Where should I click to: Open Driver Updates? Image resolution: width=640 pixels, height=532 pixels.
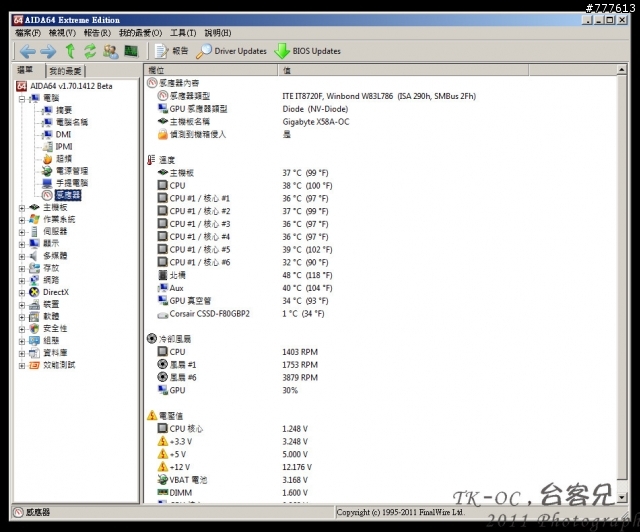coord(231,51)
